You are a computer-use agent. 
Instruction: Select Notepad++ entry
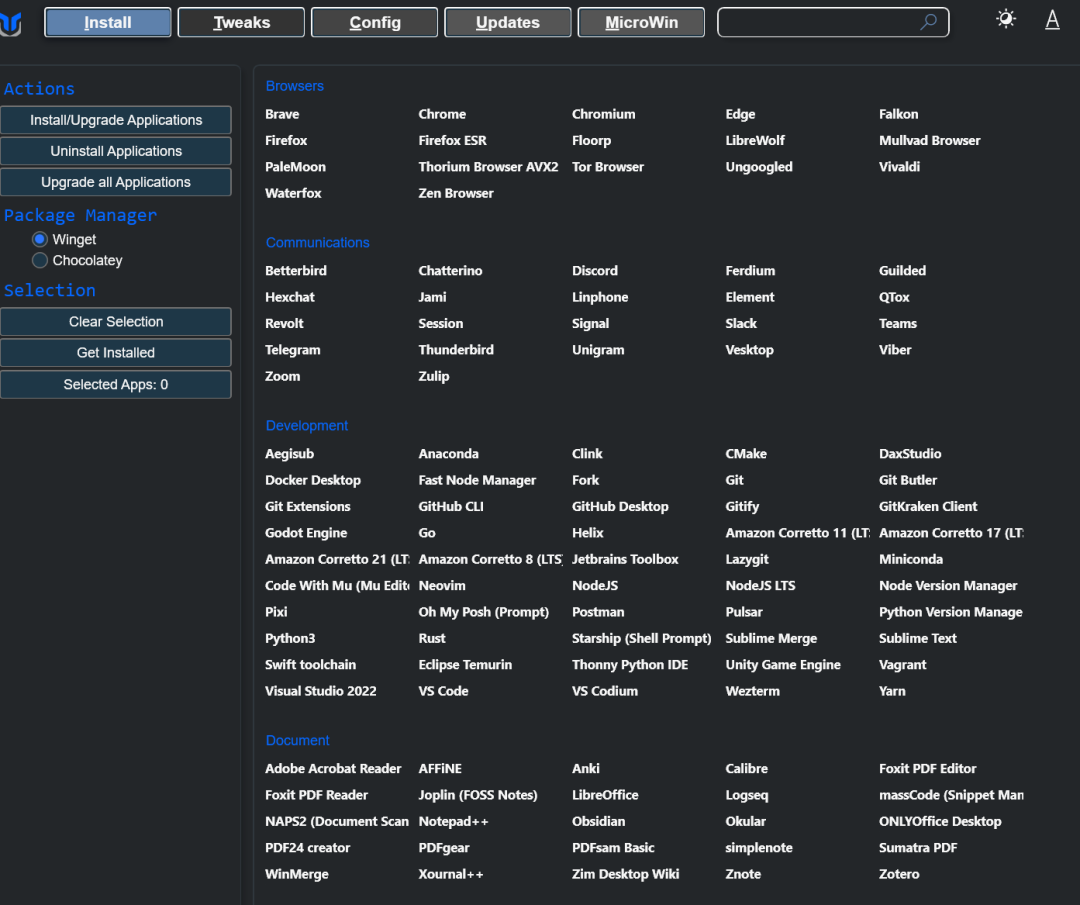453,822
